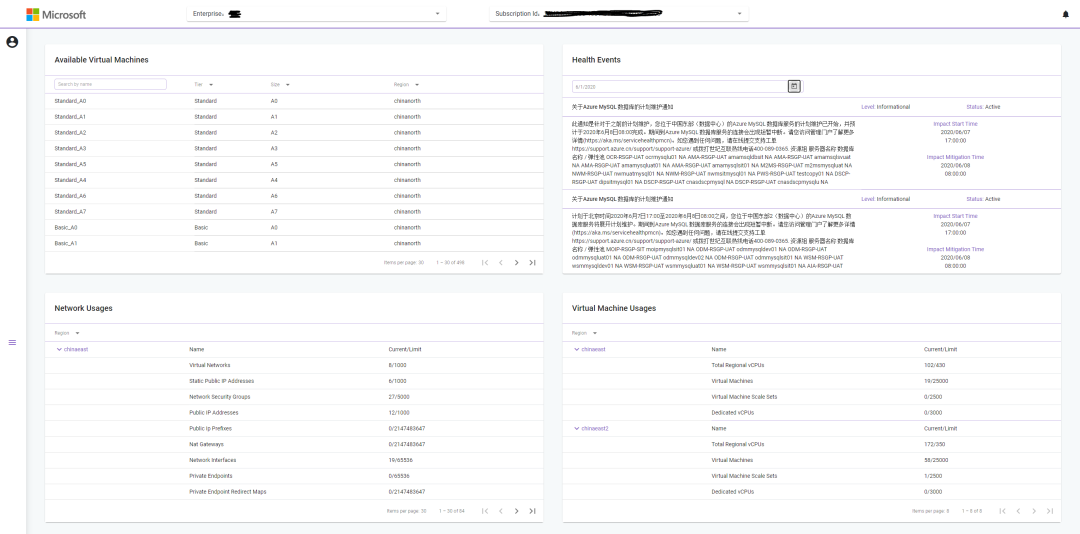Open Region filter in Virtual Machine Usages
The width and height of the screenshot is (1080, 534).
click(x=584, y=333)
